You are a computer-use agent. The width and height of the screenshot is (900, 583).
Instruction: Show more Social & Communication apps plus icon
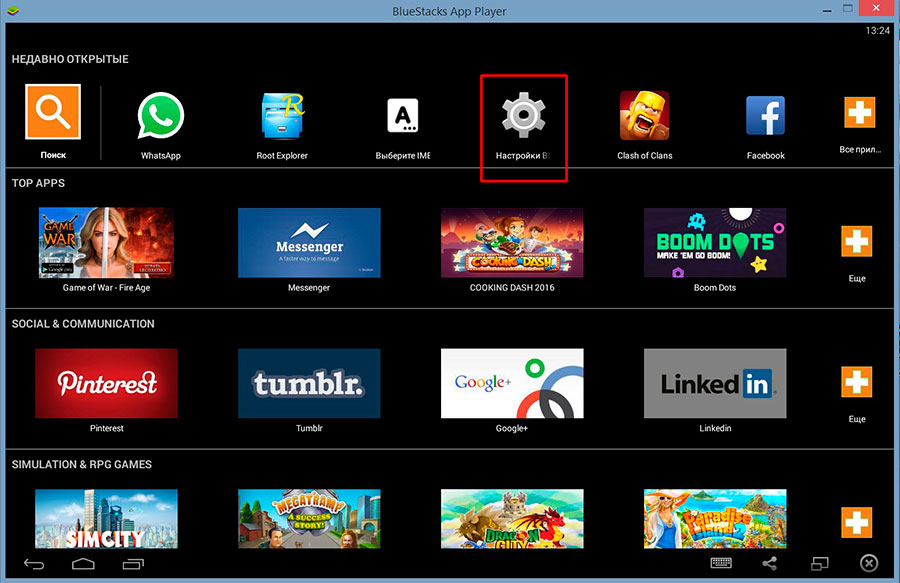point(856,382)
